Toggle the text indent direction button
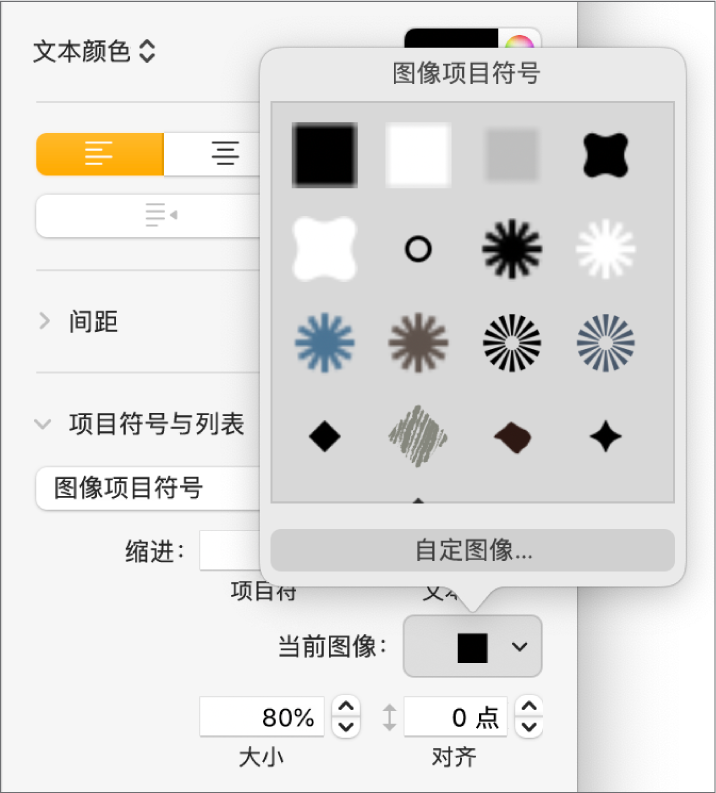Screen dimensions: 716x793 (149, 215)
